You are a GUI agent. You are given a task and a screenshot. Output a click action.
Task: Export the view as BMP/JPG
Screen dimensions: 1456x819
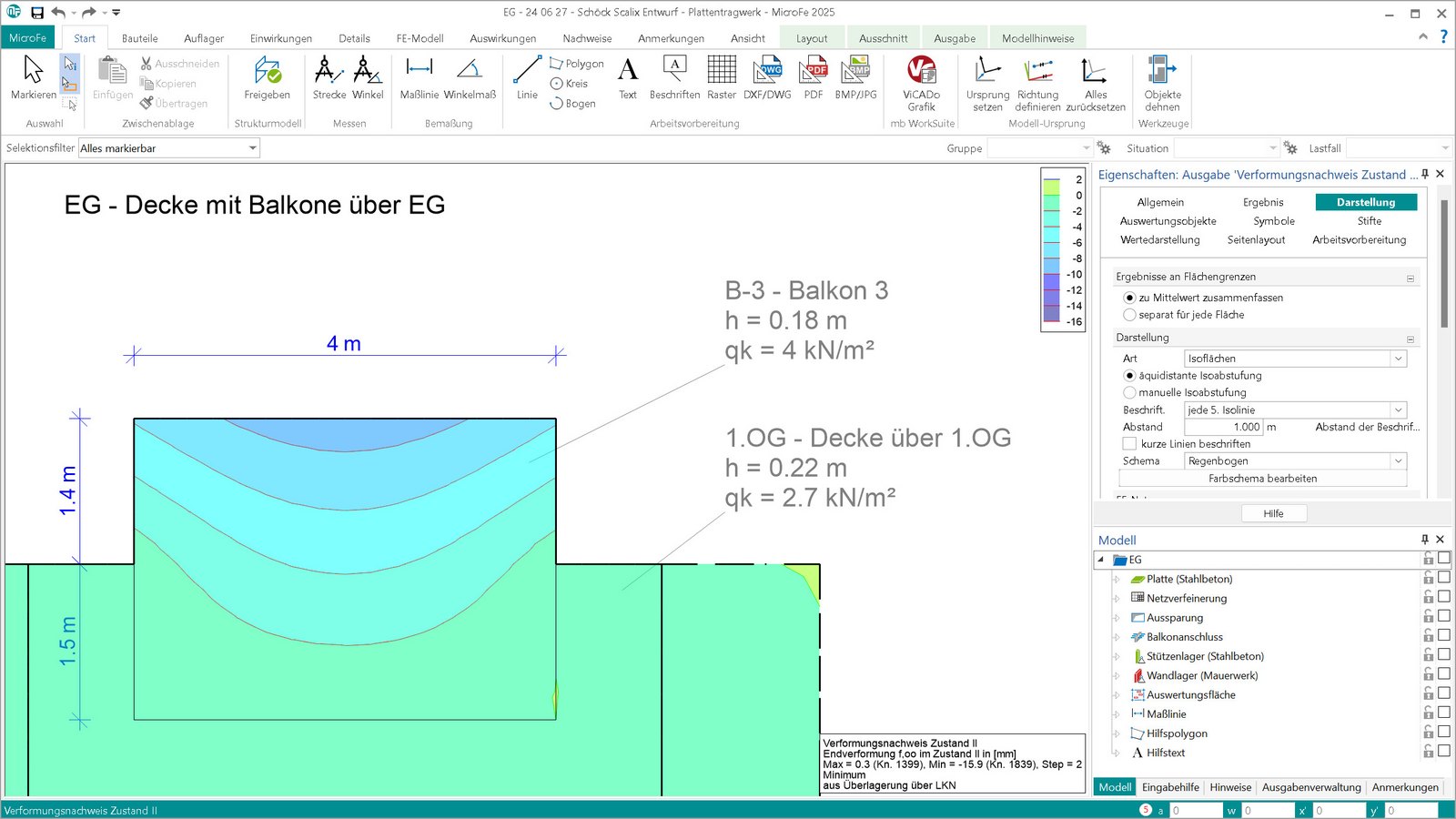(x=856, y=77)
